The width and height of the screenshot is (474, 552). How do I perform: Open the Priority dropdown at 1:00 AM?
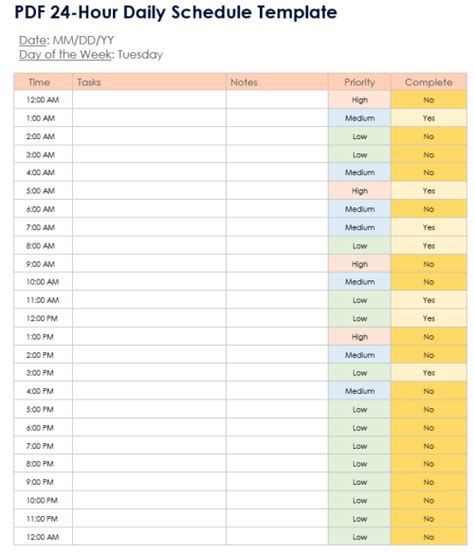click(x=359, y=118)
